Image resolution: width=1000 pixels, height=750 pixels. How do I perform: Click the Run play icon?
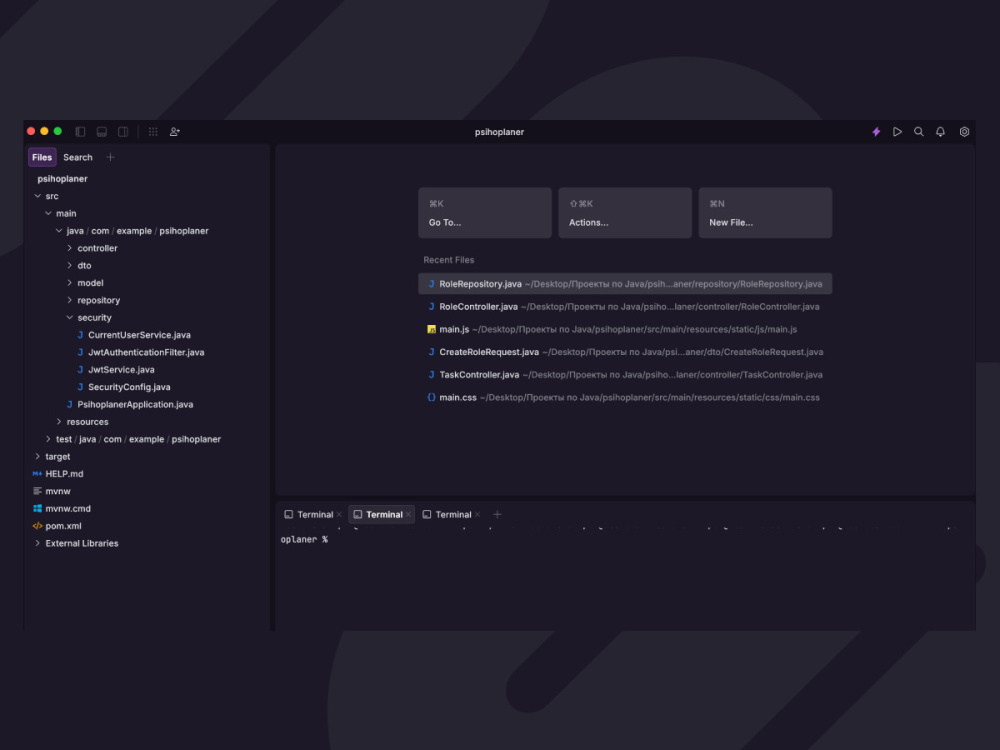(897, 131)
